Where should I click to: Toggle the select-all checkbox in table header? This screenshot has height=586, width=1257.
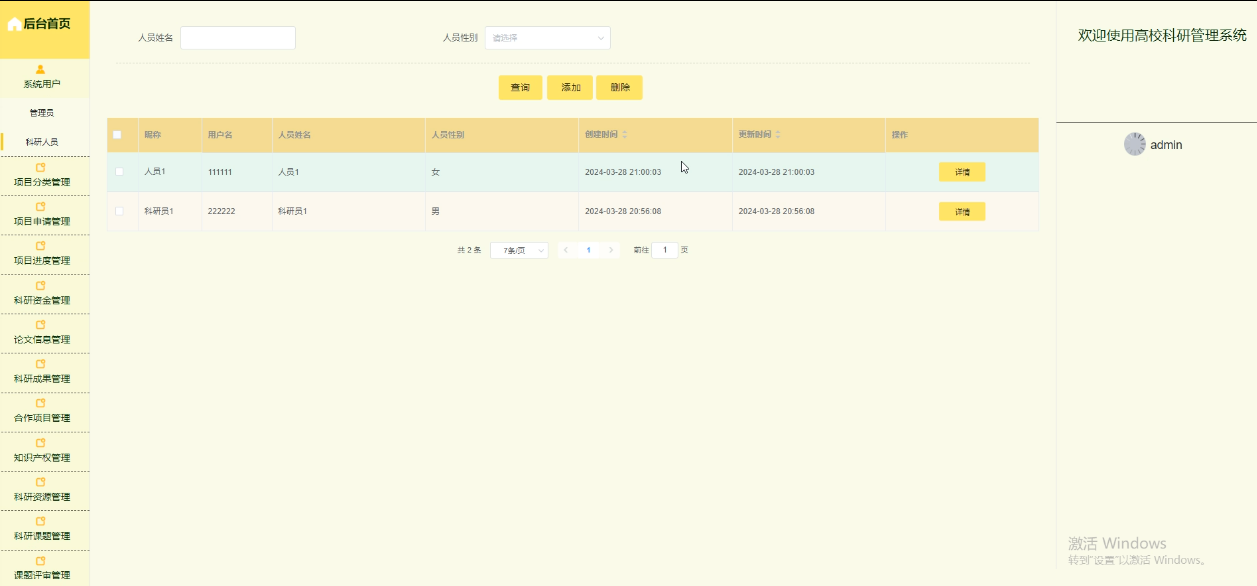click(117, 135)
